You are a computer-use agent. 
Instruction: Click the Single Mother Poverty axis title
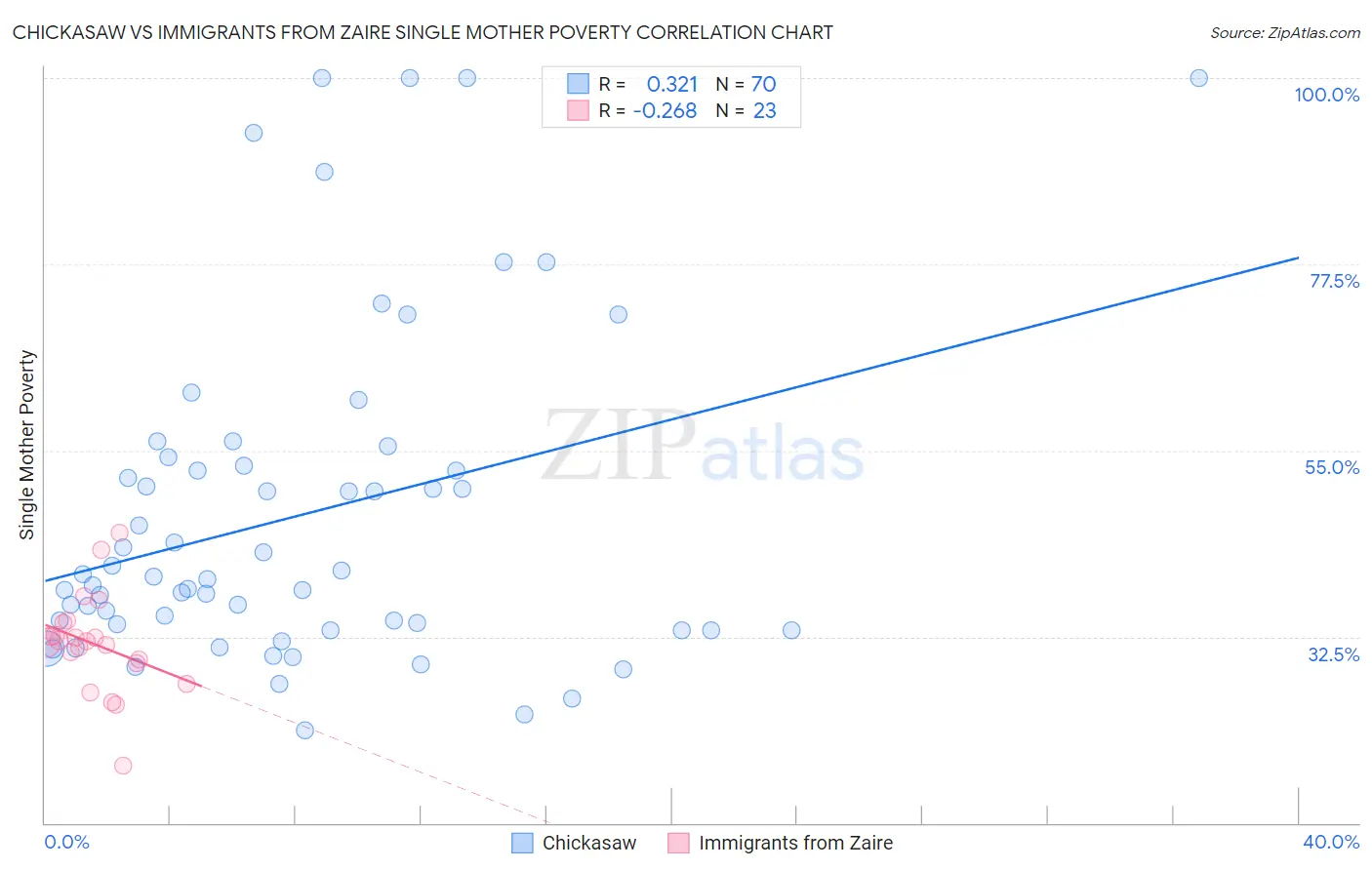(26, 445)
